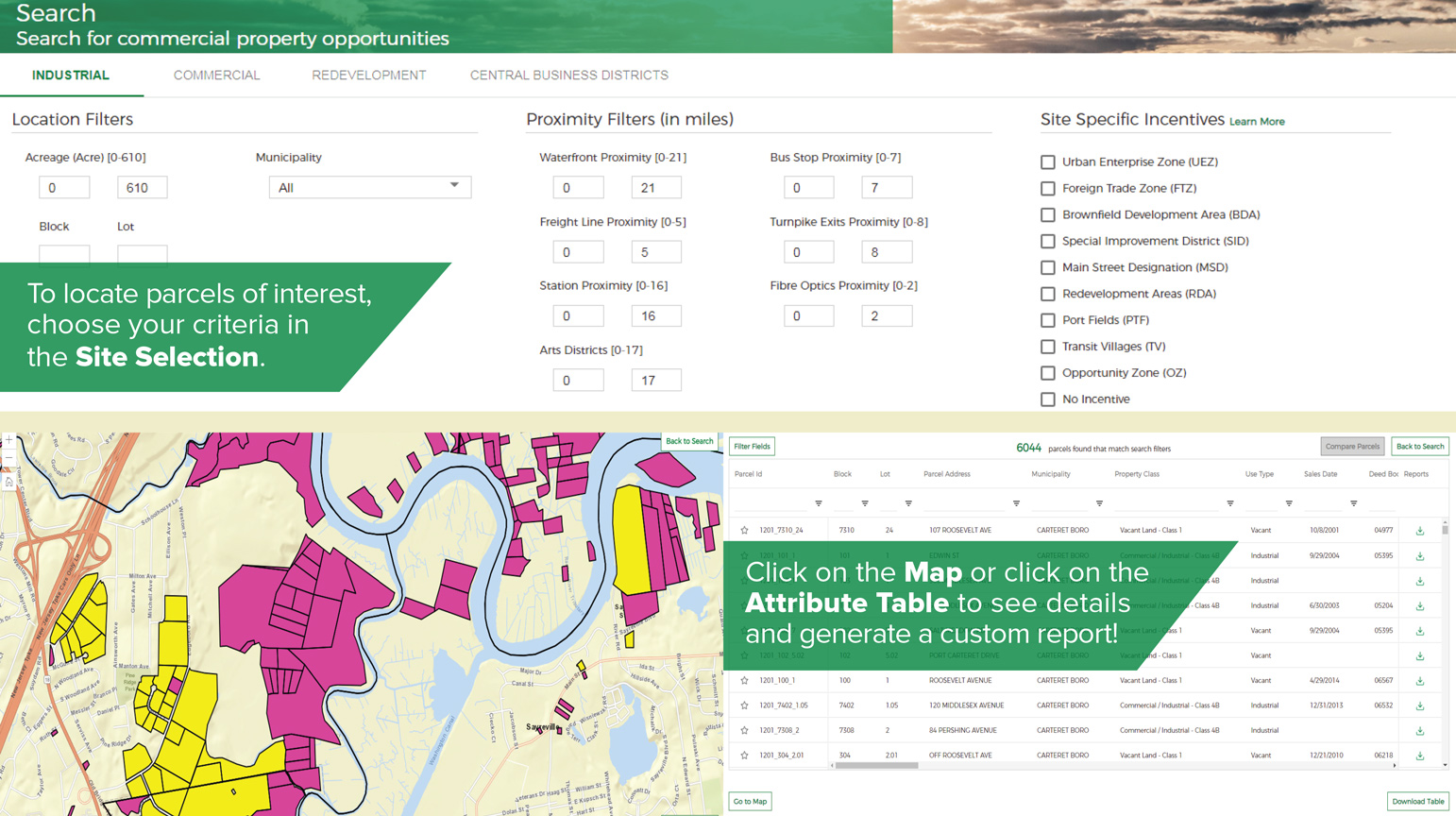Star parcel 1201_7310_24 as favorite
The height and width of the screenshot is (816, 1456).
744,531
